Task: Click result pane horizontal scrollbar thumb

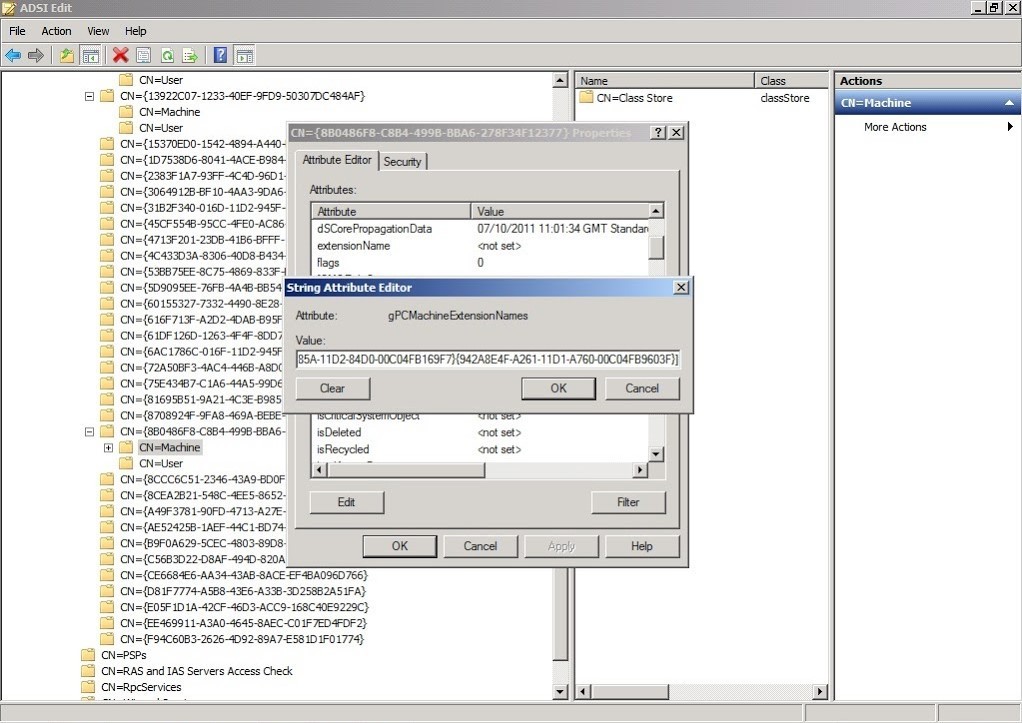Action: pos(630,692)
